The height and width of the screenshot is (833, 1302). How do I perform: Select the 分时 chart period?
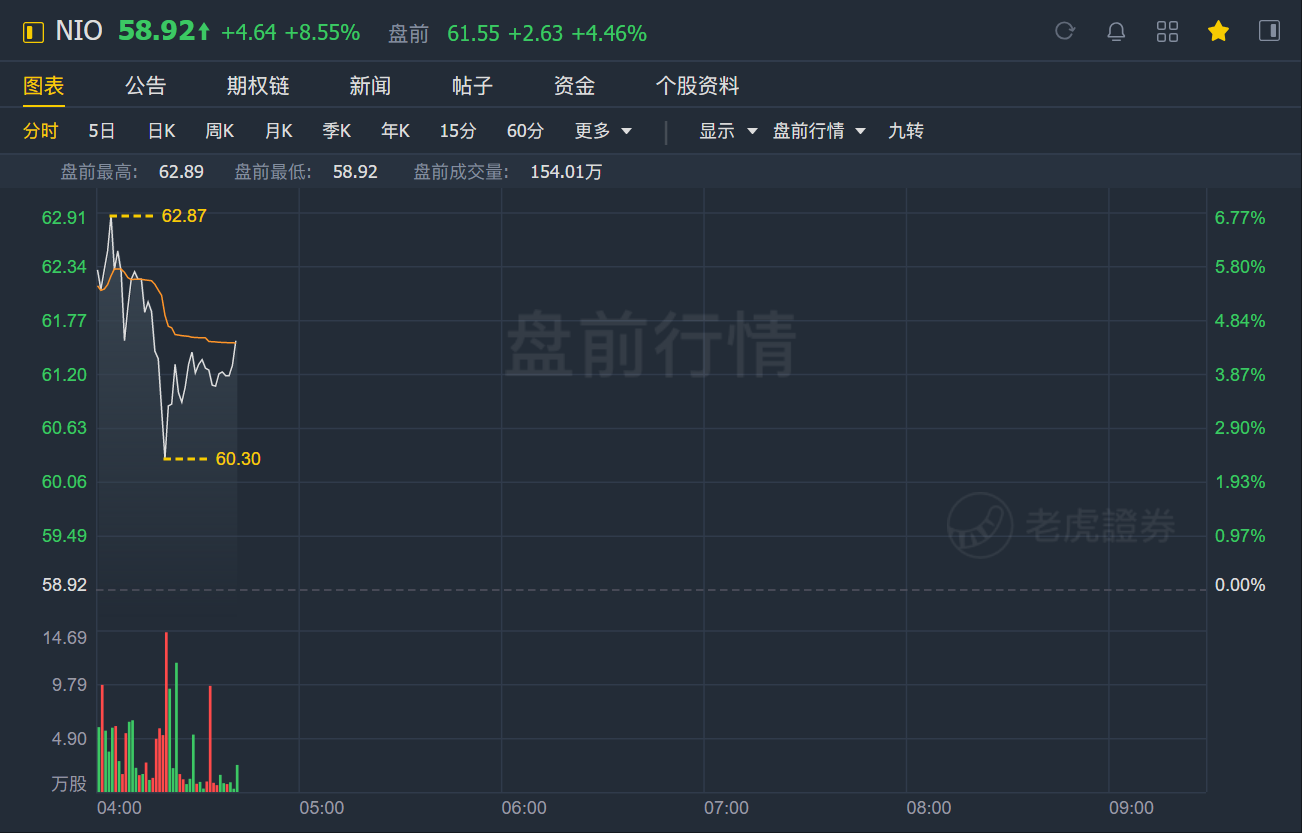click(41, 131)
